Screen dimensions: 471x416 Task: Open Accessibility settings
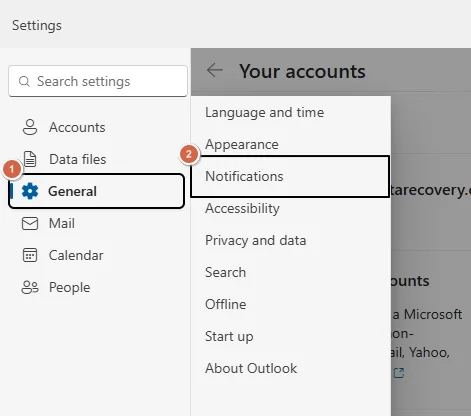[x=291, y=208]
